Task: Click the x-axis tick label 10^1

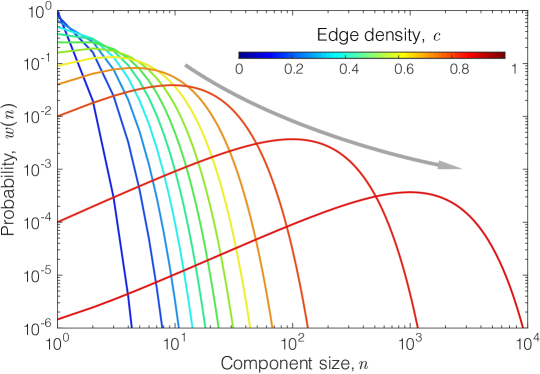Action: point(175,343)
